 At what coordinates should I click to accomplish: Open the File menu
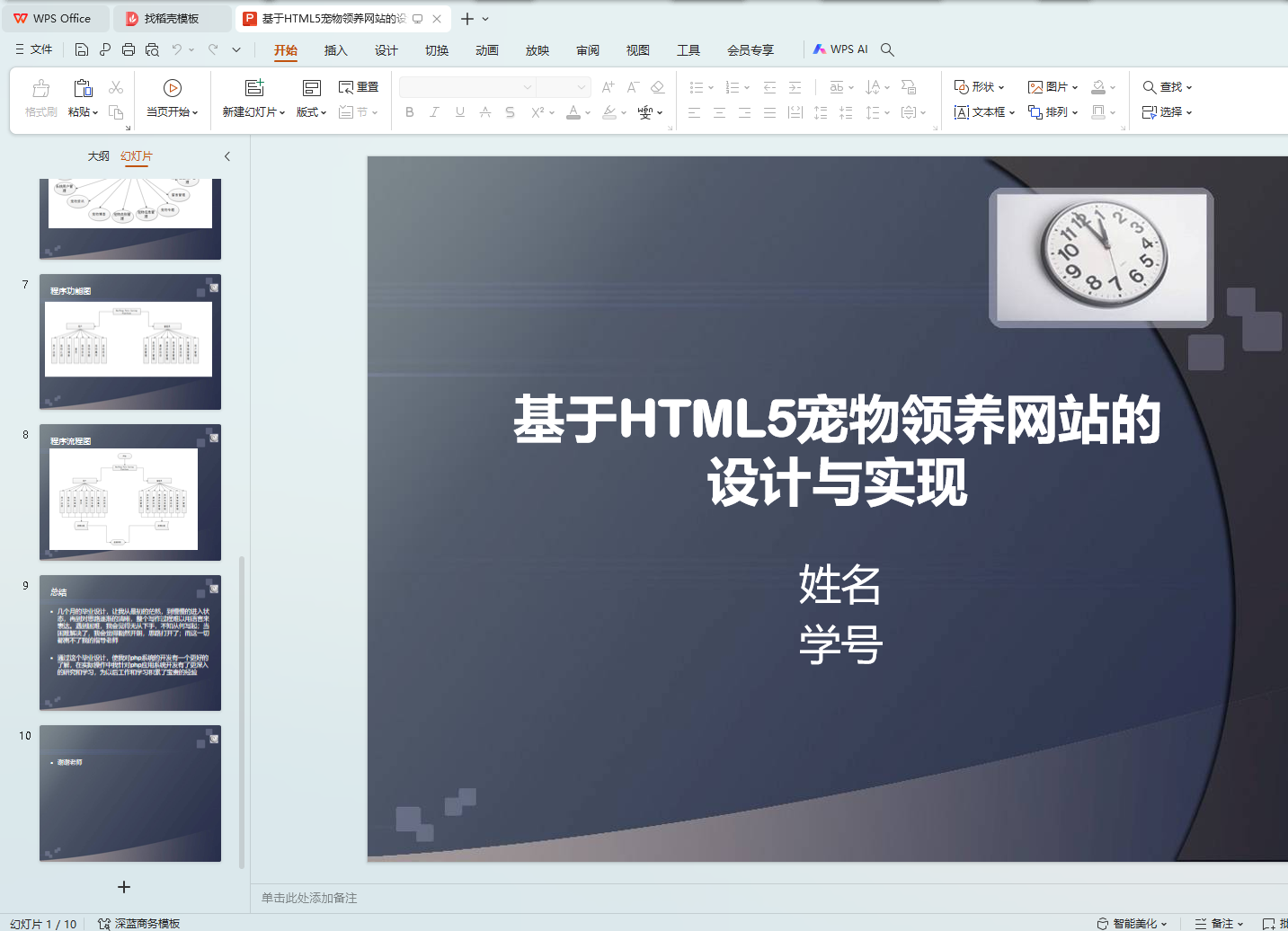pos(34,49)
